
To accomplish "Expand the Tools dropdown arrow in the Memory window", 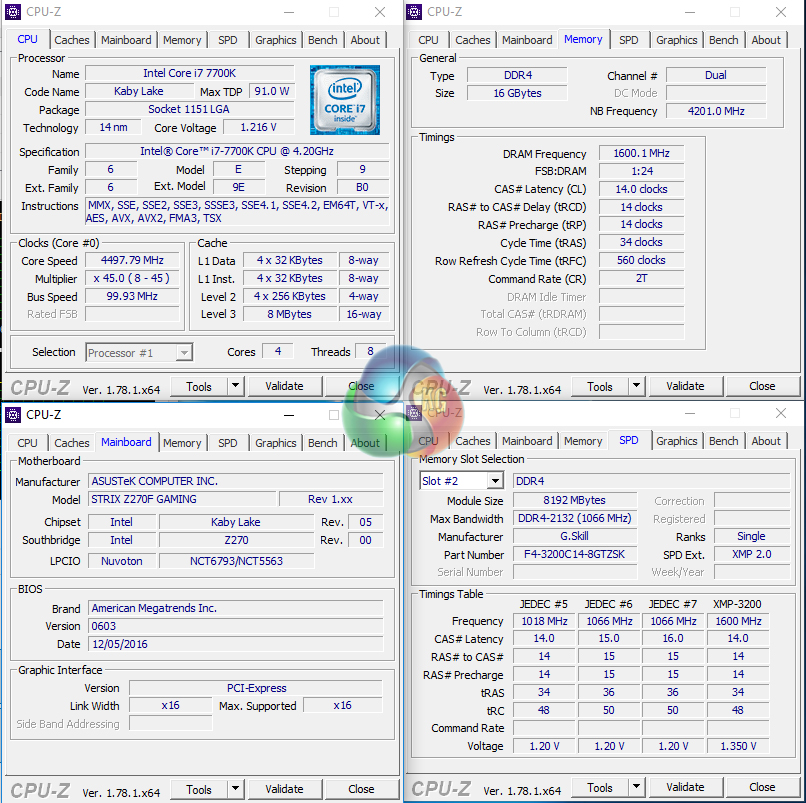I will pos(636,386).
